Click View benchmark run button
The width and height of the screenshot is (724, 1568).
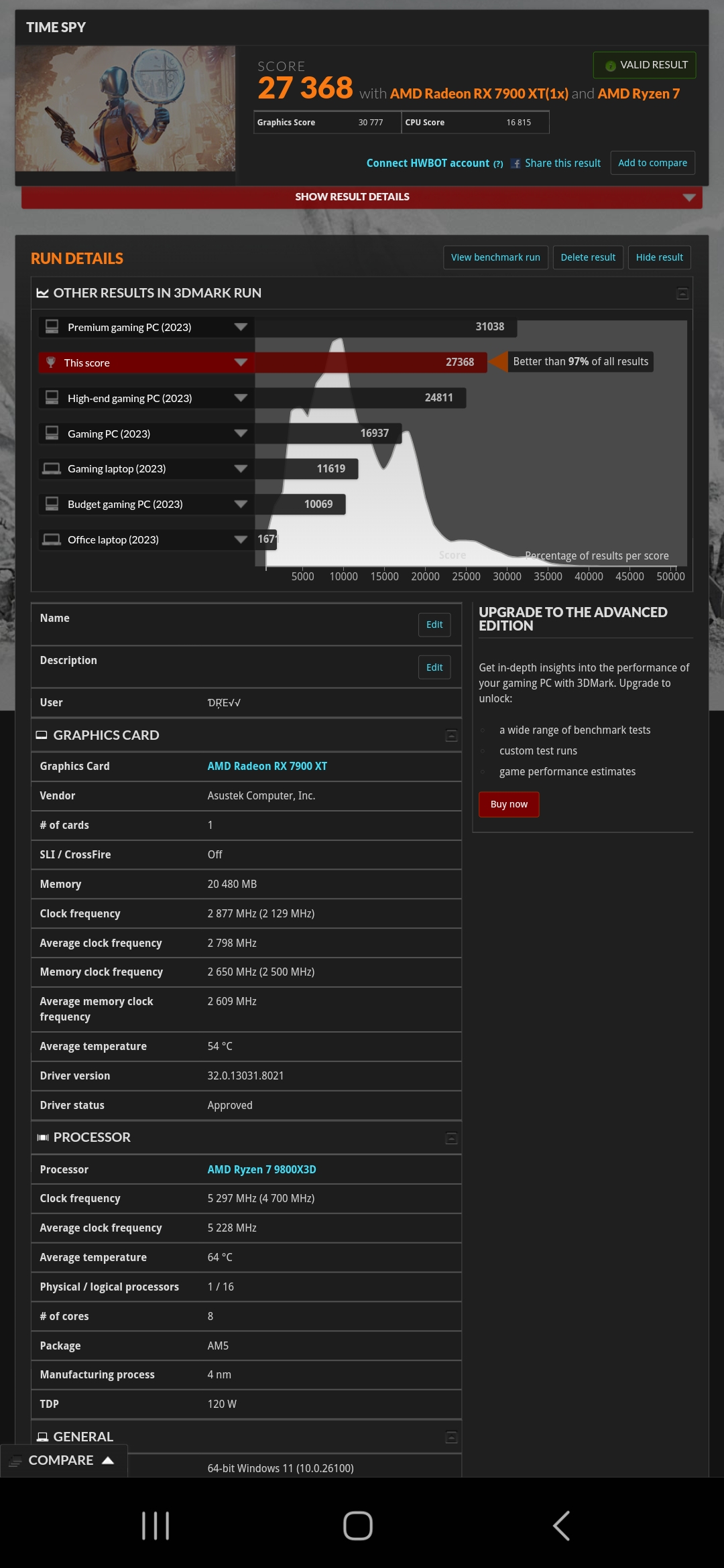coord(495,257)
